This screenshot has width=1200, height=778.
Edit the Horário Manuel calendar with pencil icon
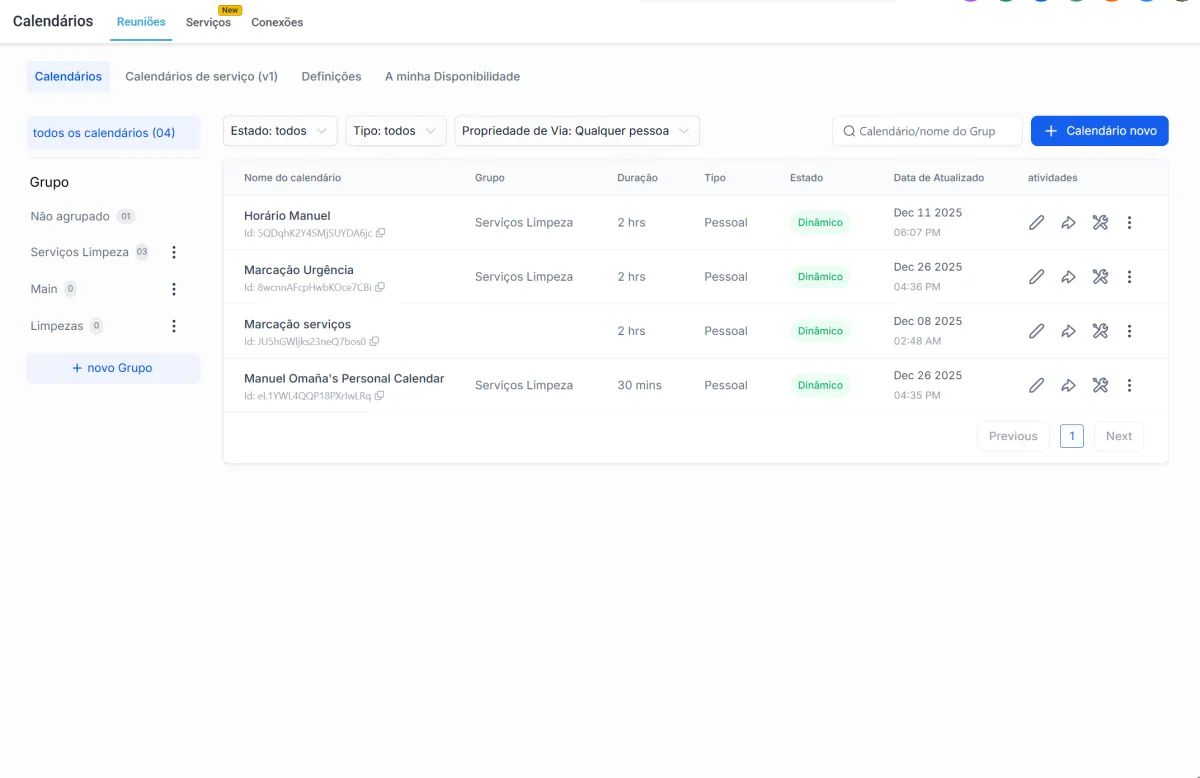tap(1036, 223)
